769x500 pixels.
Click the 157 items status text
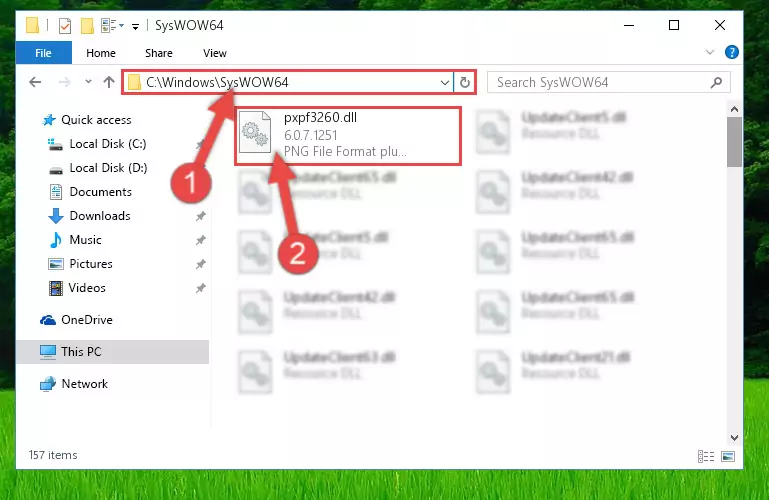click(53, 455)
